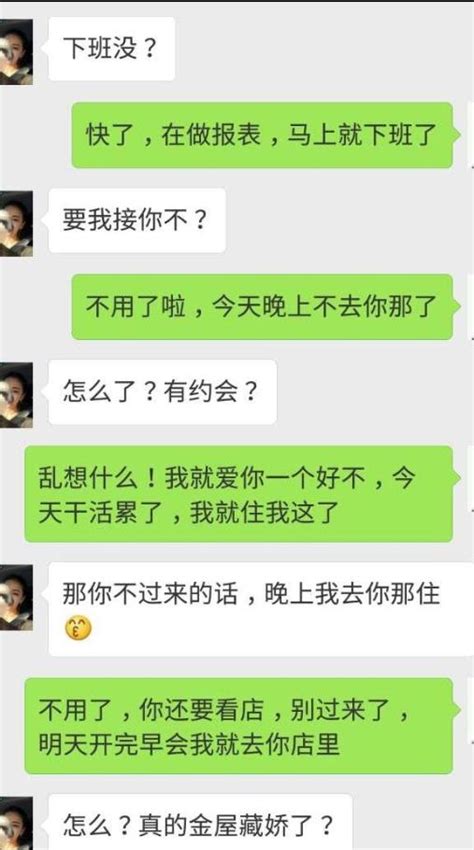Select the "怎么了？有约会？" bubble
The height and width of the screenshot is (850, 474).
163,392
